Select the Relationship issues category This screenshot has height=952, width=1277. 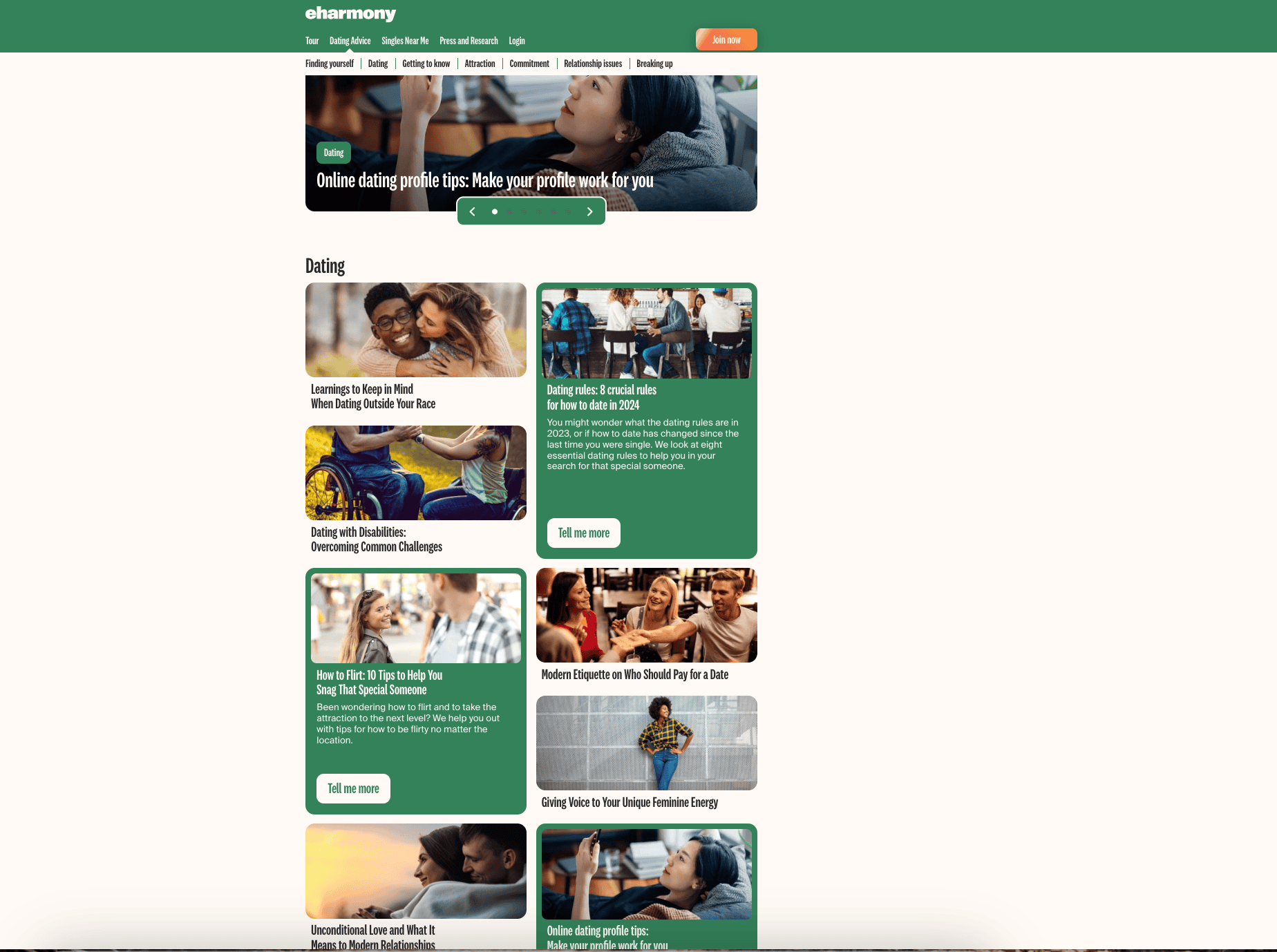pos(593,64)
